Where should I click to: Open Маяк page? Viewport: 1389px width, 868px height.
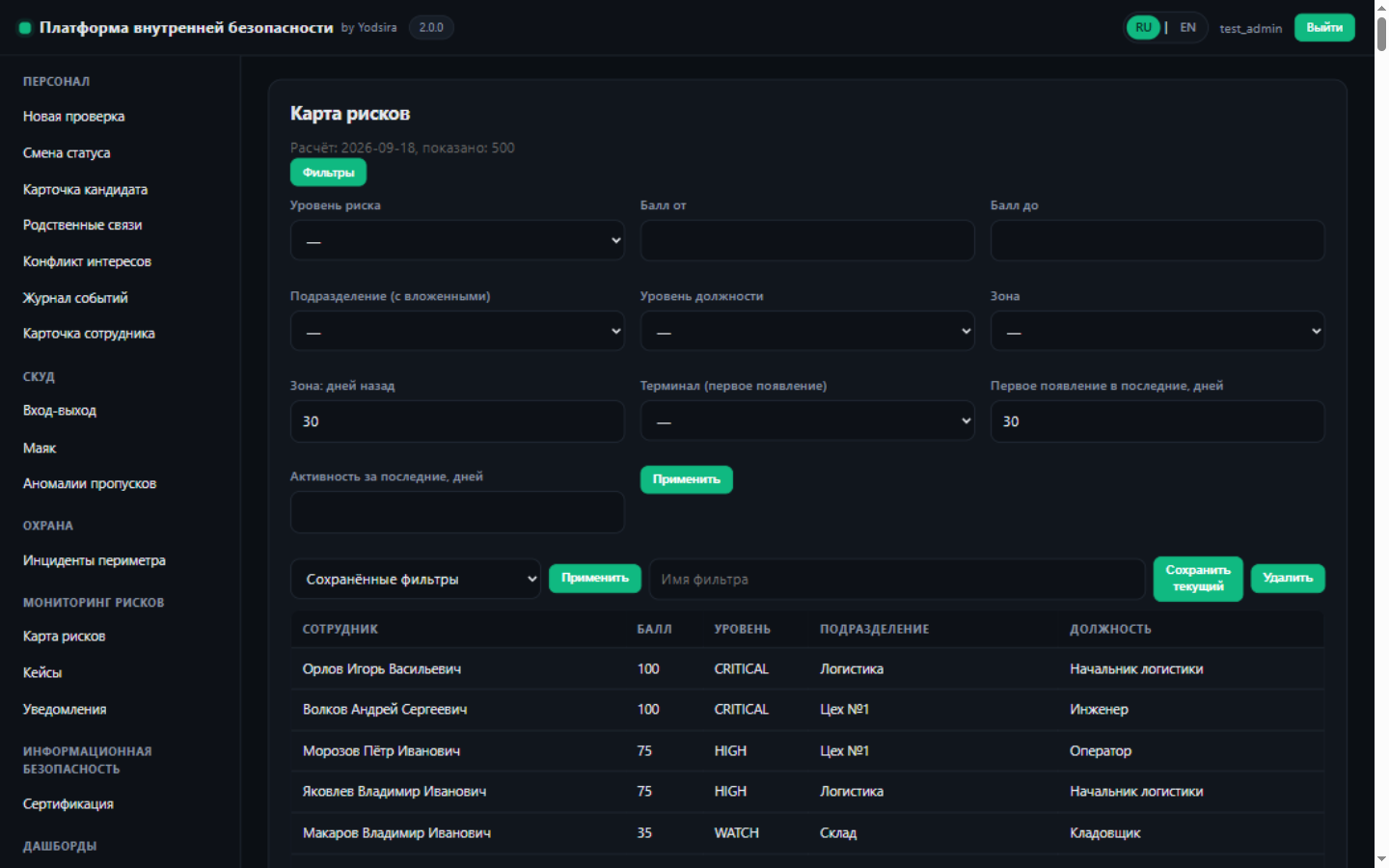coord(40,448)
